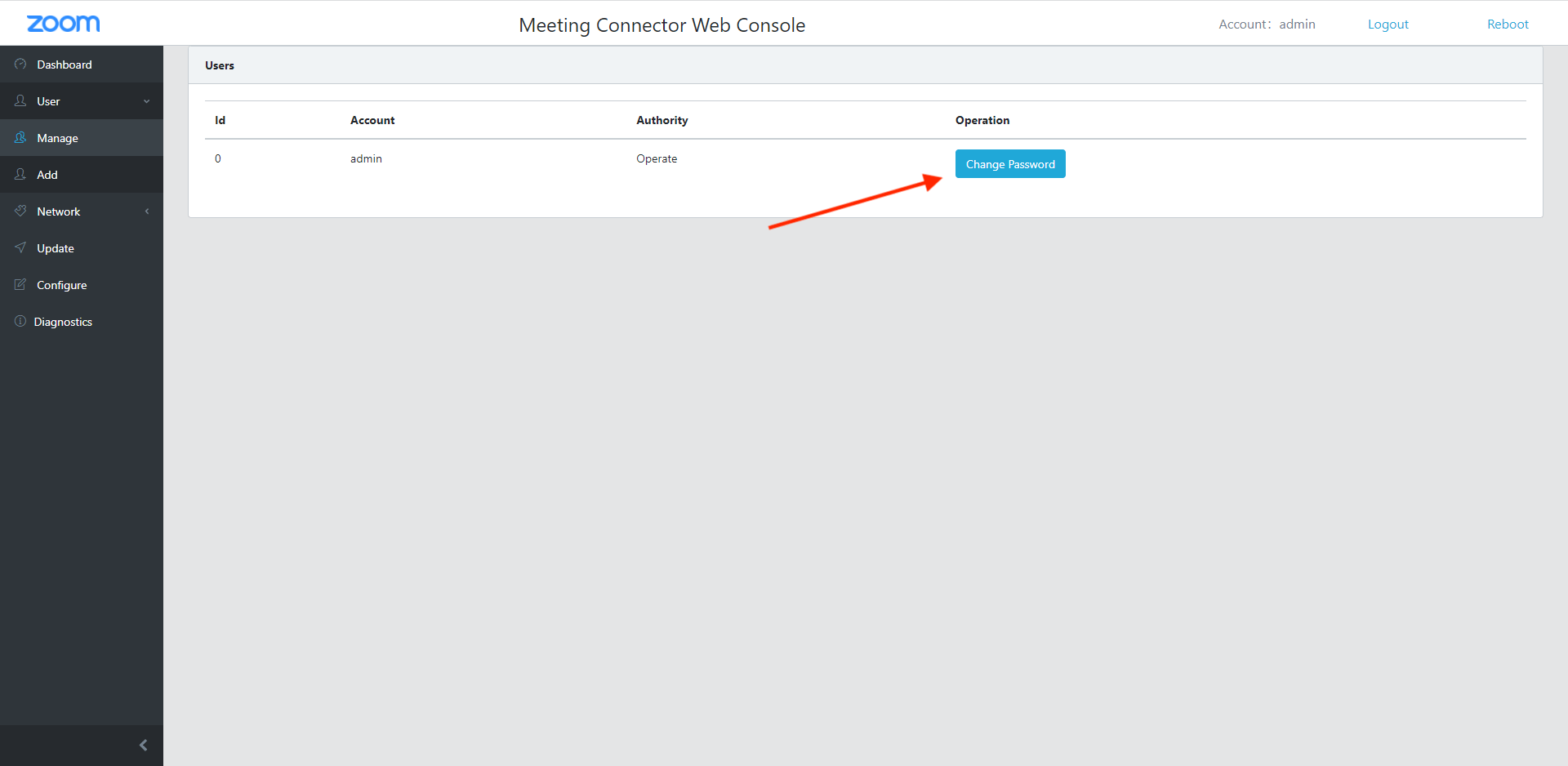
Task: Click the Operate authority cell
Action: 657,158
